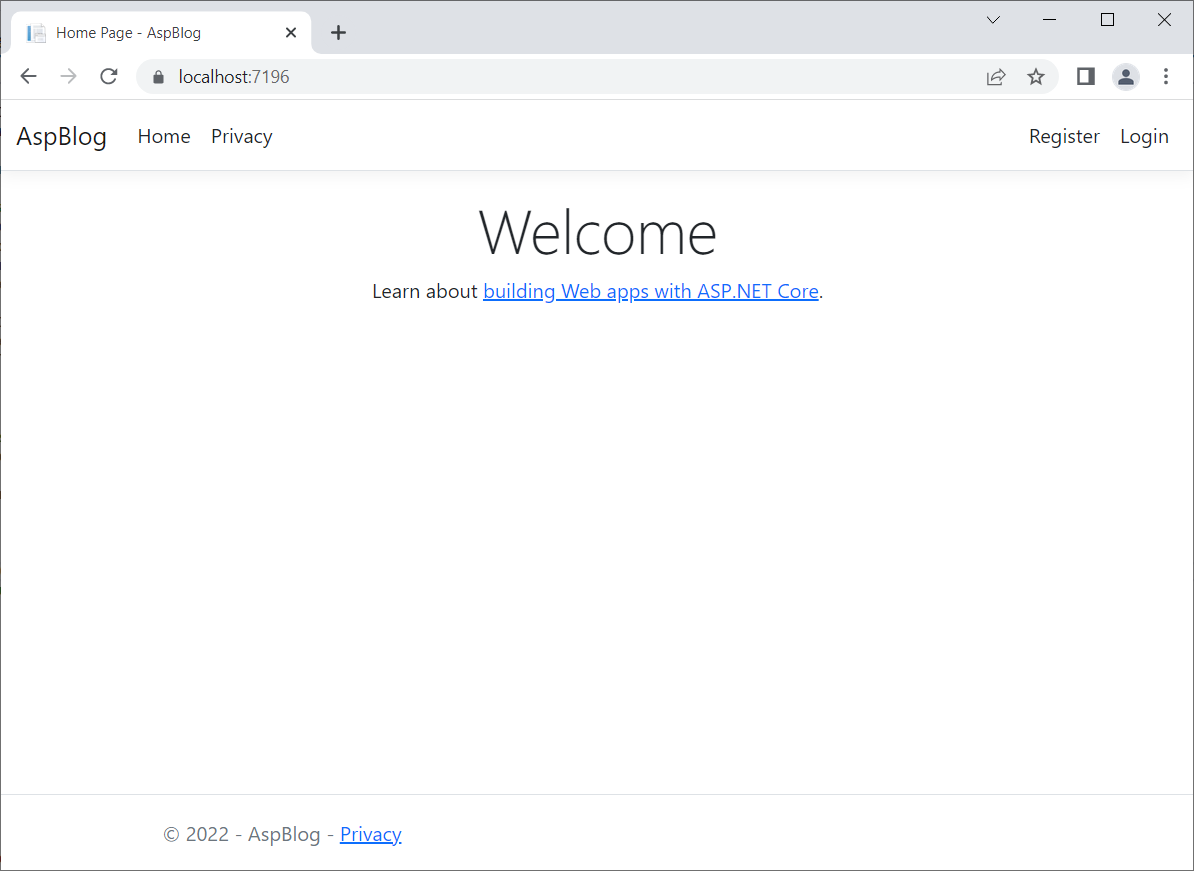Screen dimensions: 1194x871
Task: Select the Privacy menu item in navbar
Action: tap(241, 136)
